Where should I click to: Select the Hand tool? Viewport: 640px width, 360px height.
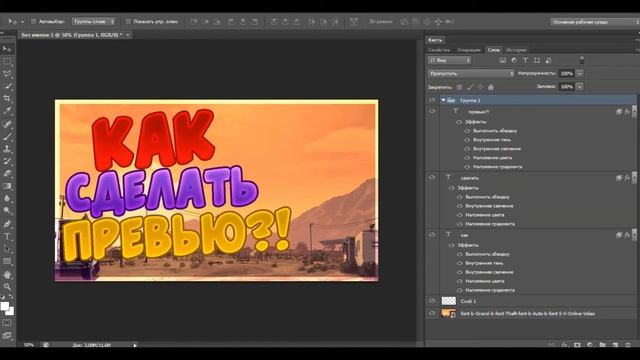(x=7, y=275)
